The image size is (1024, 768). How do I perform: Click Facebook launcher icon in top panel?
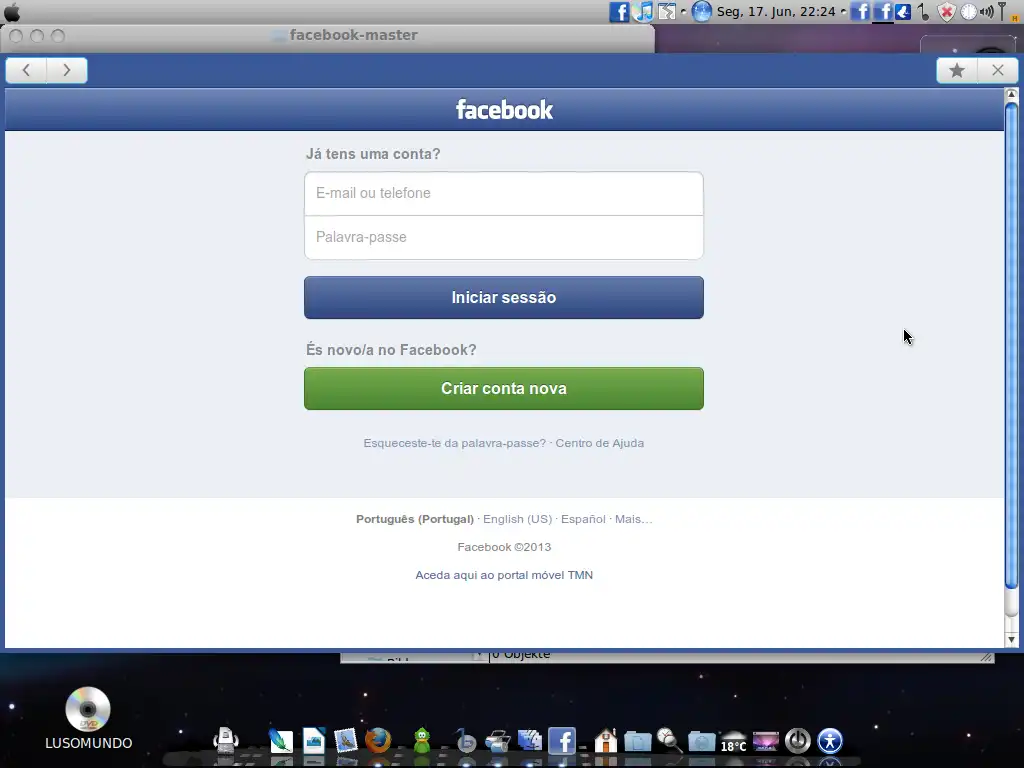pos(618,12)
